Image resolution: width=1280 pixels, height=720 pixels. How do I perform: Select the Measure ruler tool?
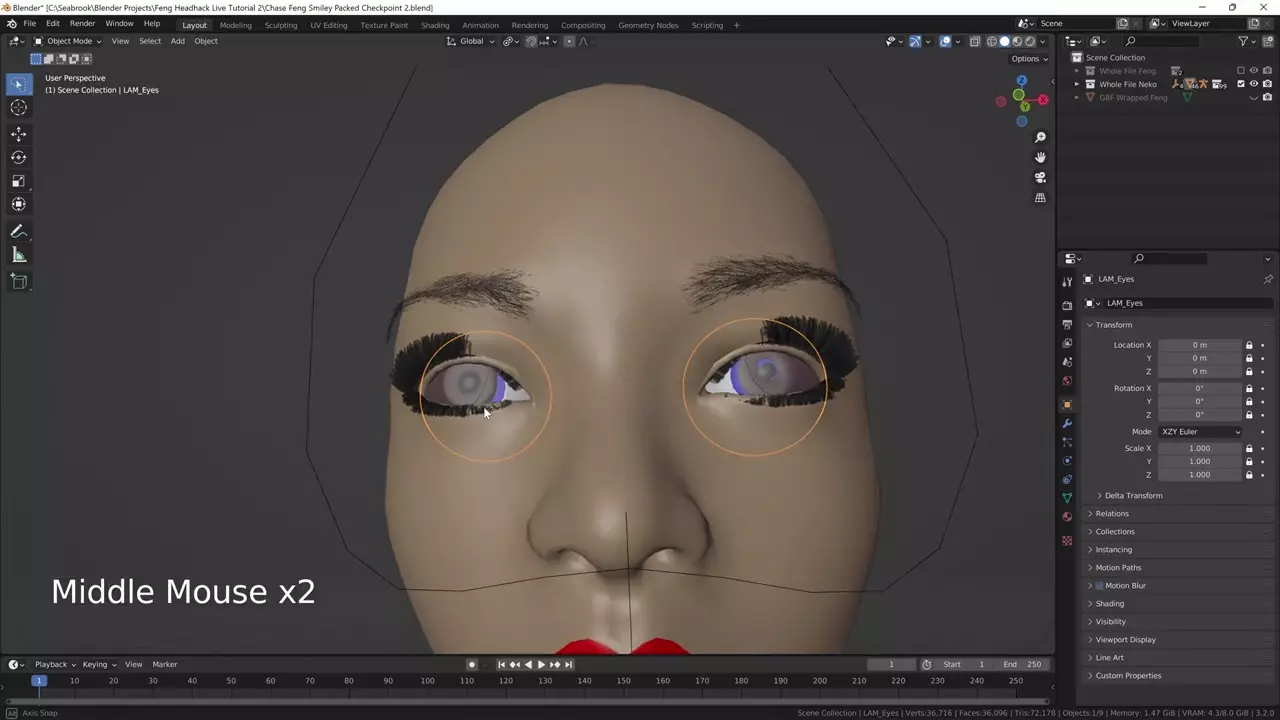click(x=18, y=255)
